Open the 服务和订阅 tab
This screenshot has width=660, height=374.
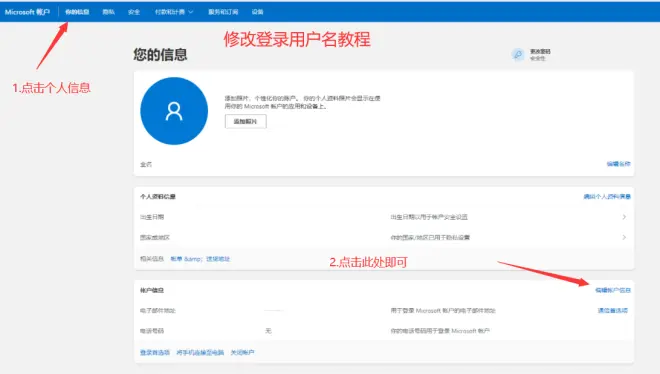(x=223, y=12)
